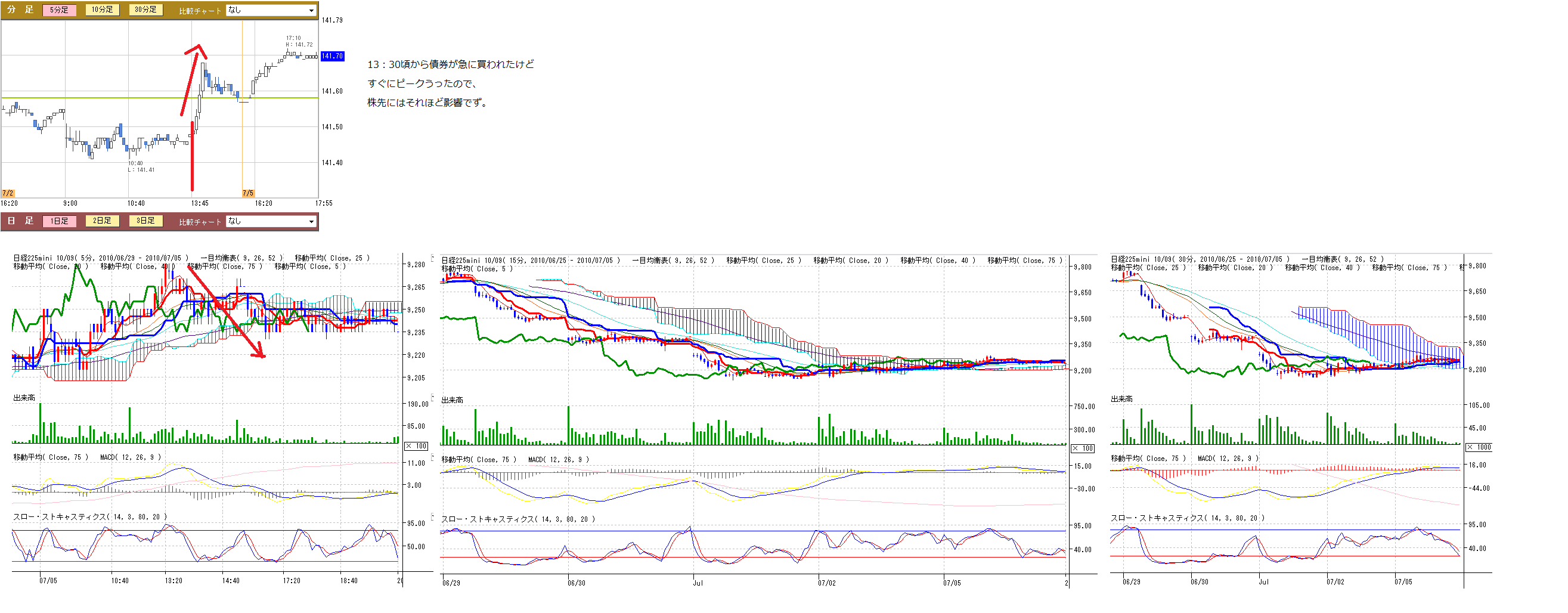Click the ×1000 scale box on 30分 chart
The image size is (1568, 613).
point(1478,447)
